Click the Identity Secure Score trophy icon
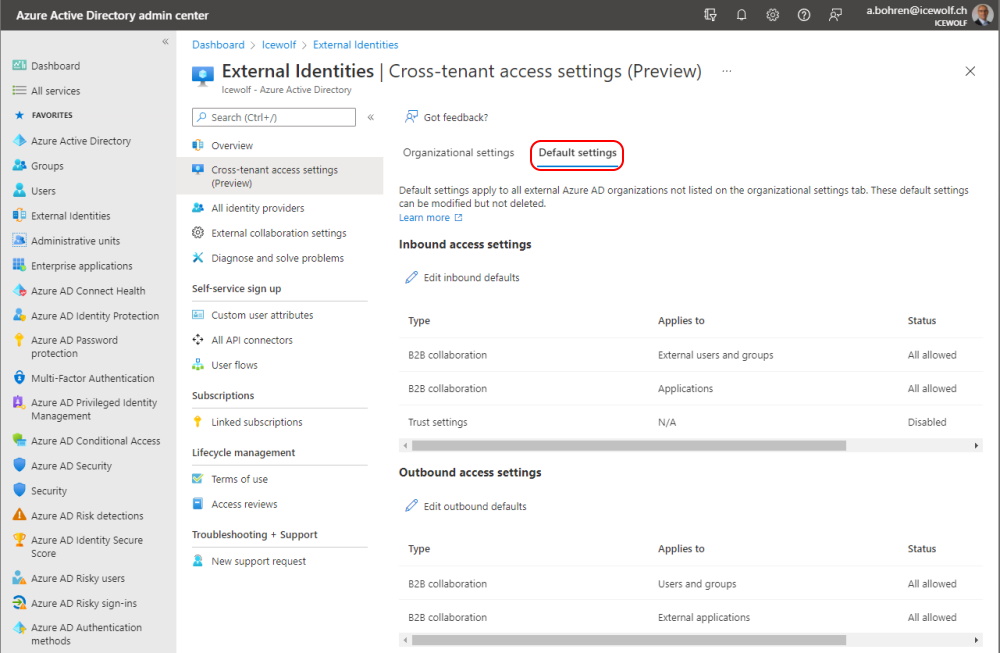The height and width of the screenshot is (653, 1000). click(x=20, y=539)
